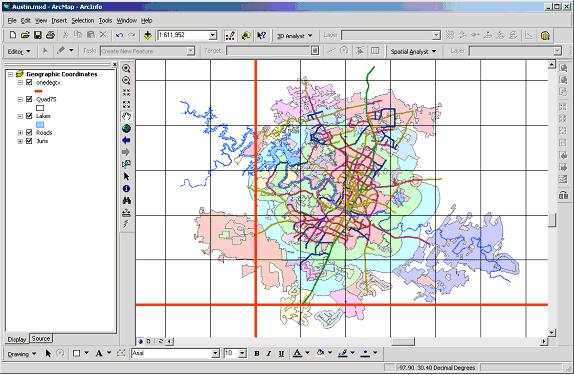Click the Add Data button
This screenshot has height=375, width=574.
tap(148, 35)
